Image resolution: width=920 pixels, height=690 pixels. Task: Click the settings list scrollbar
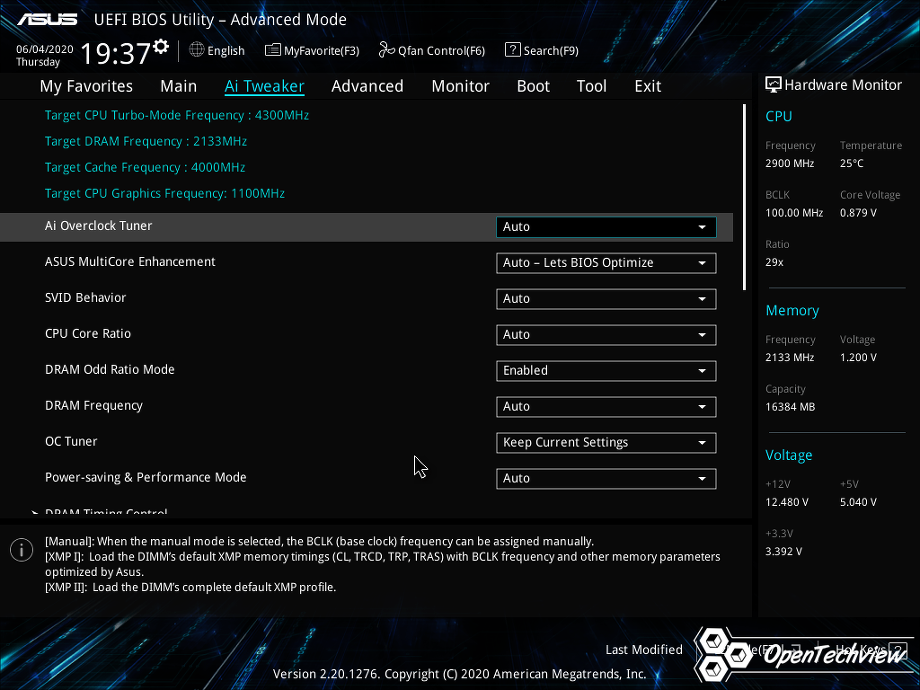pos(744,197)
